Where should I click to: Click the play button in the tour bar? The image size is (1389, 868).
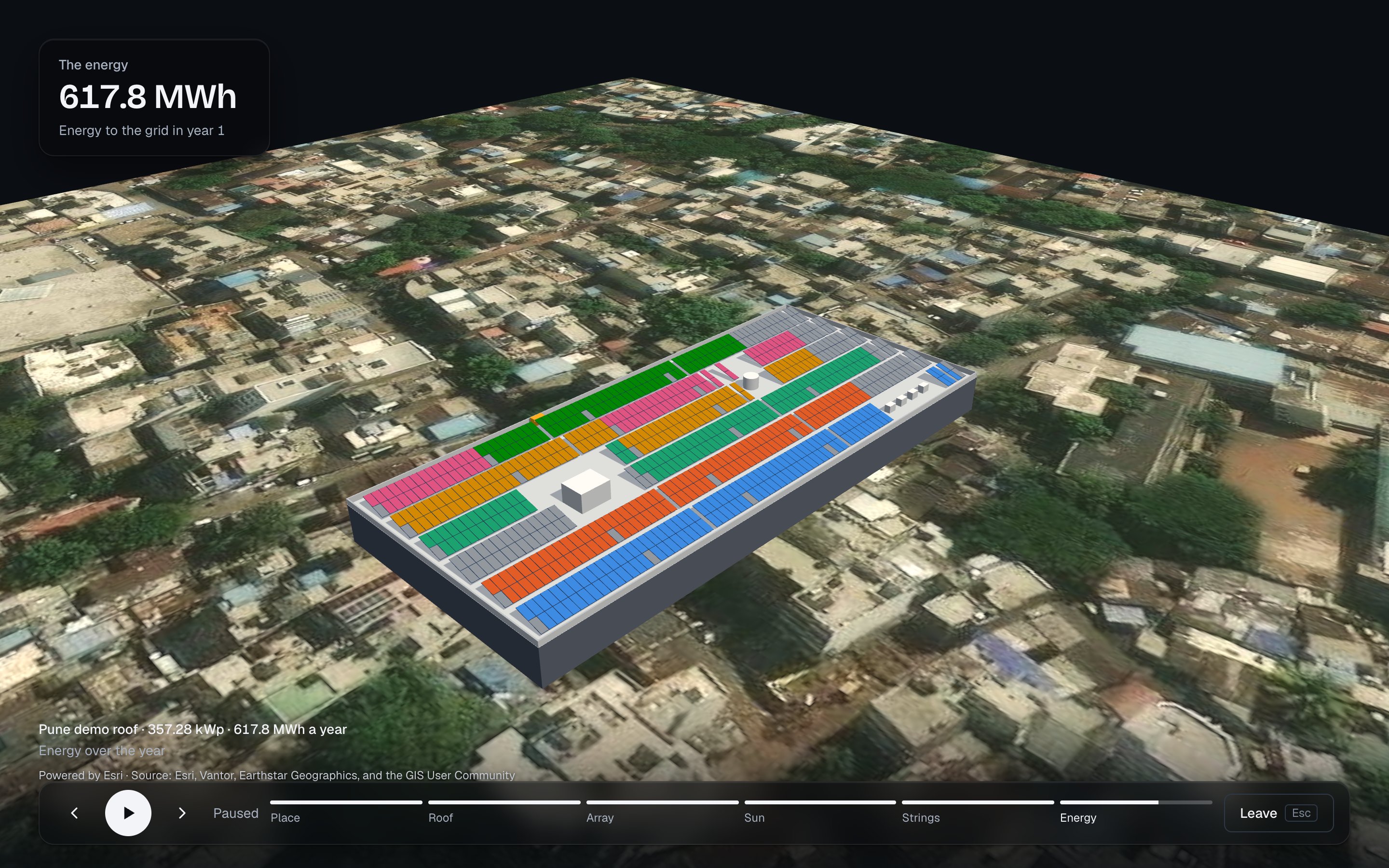(128, 813)
